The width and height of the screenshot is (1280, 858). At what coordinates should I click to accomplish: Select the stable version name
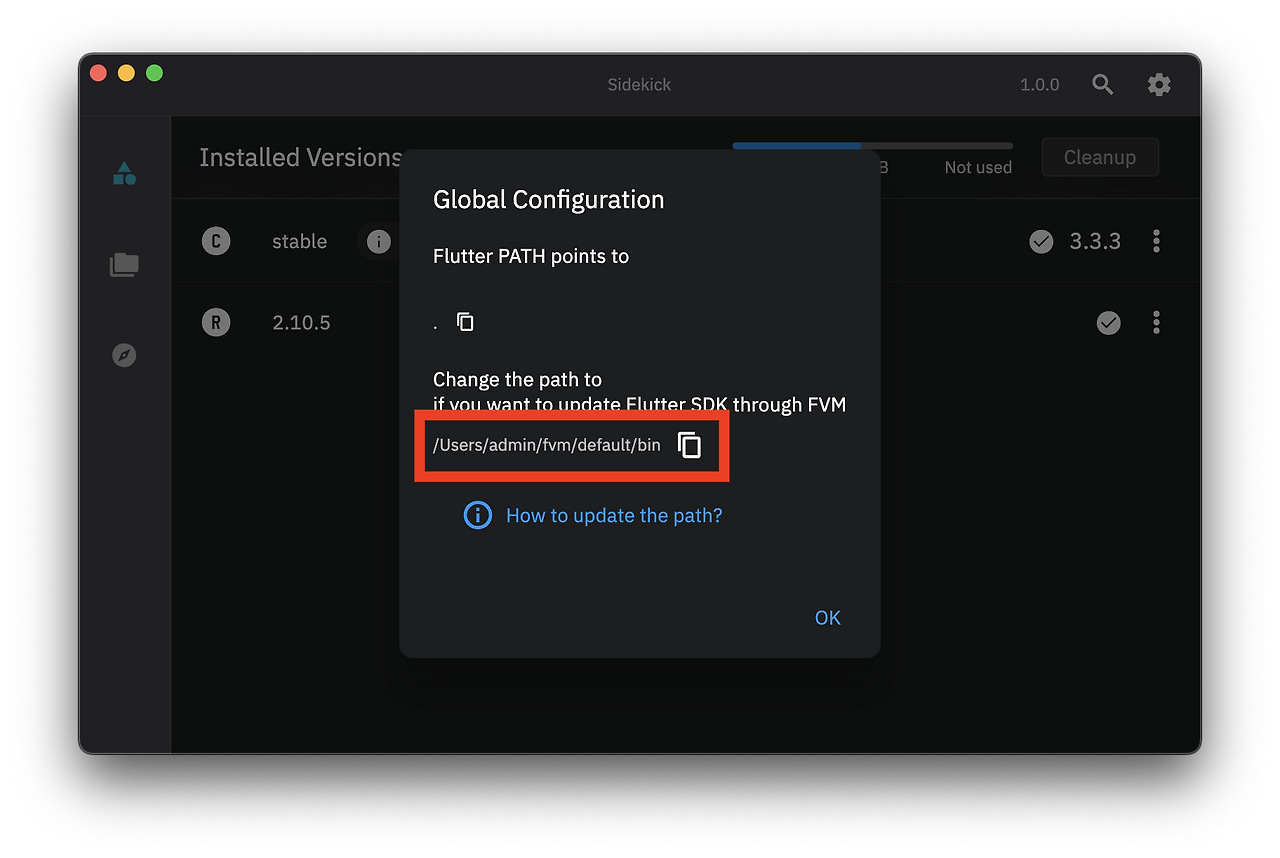tap(300, 241)
